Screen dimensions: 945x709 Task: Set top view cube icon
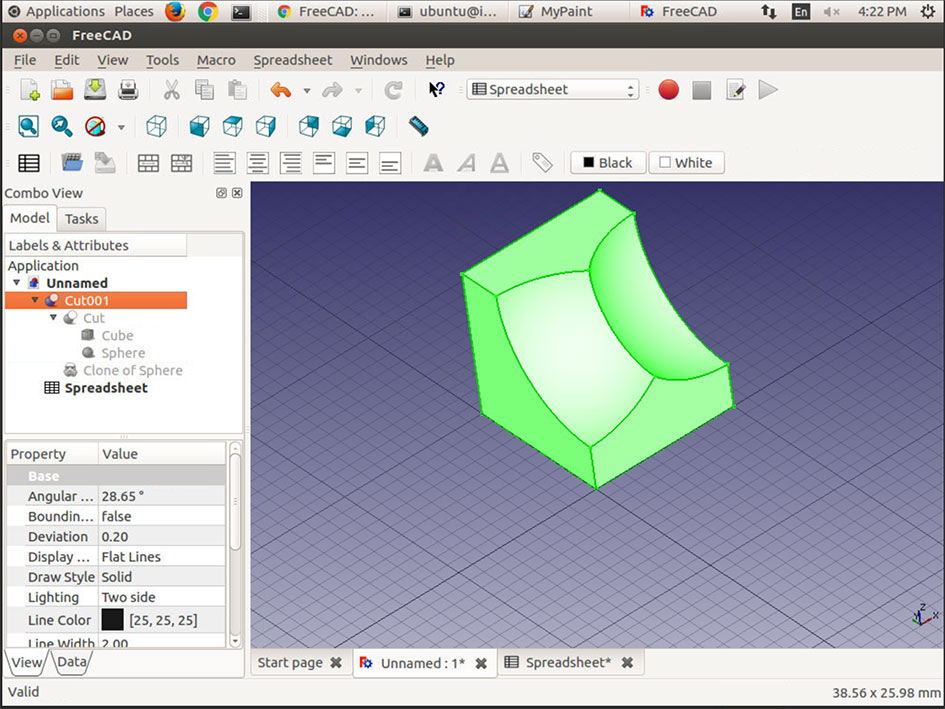click(233, 127)
